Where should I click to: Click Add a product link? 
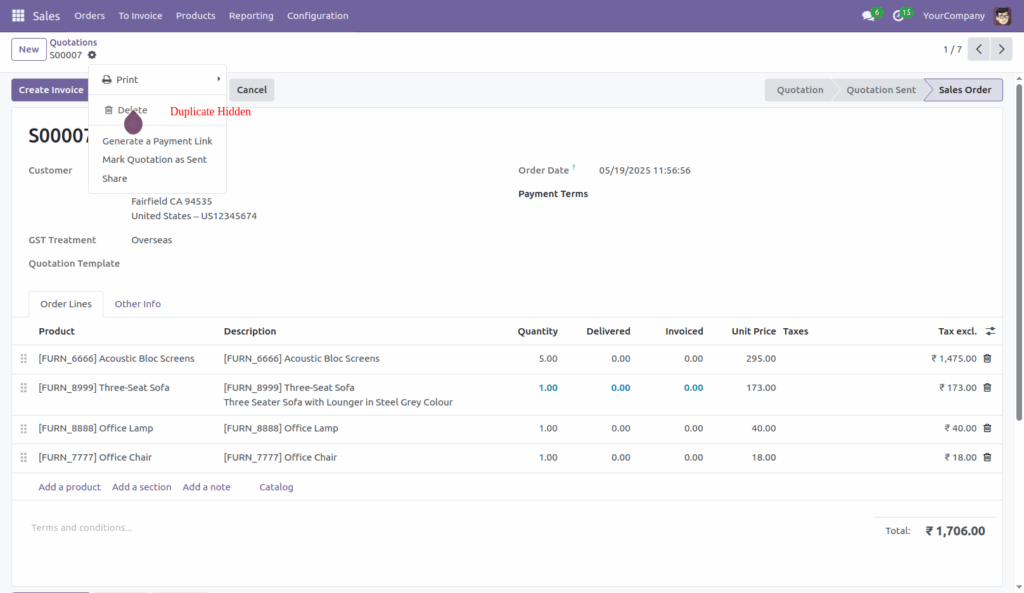[x=69, y=487]
